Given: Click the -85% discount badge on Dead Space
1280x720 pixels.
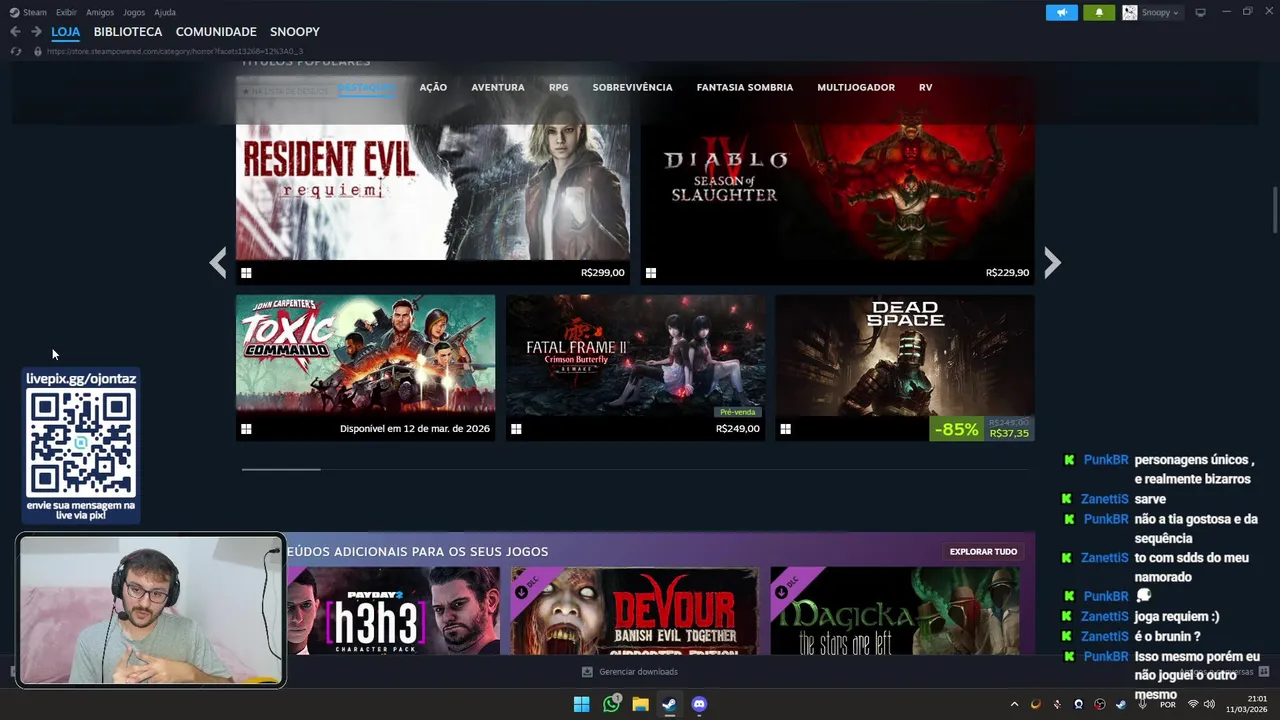Looking at the screenshot, I should (x=957, y=429).
